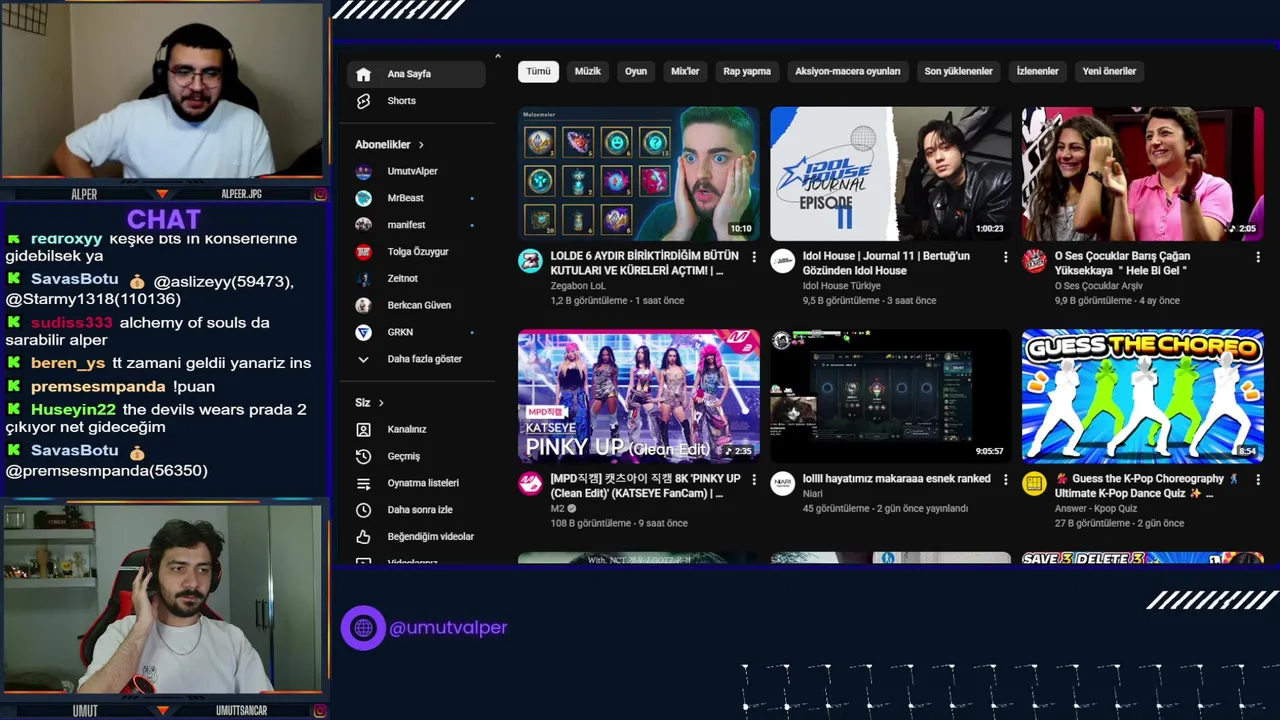Click the Kanalınız icon
Viewport: 1280px width, 720px height.
[364, 429]
